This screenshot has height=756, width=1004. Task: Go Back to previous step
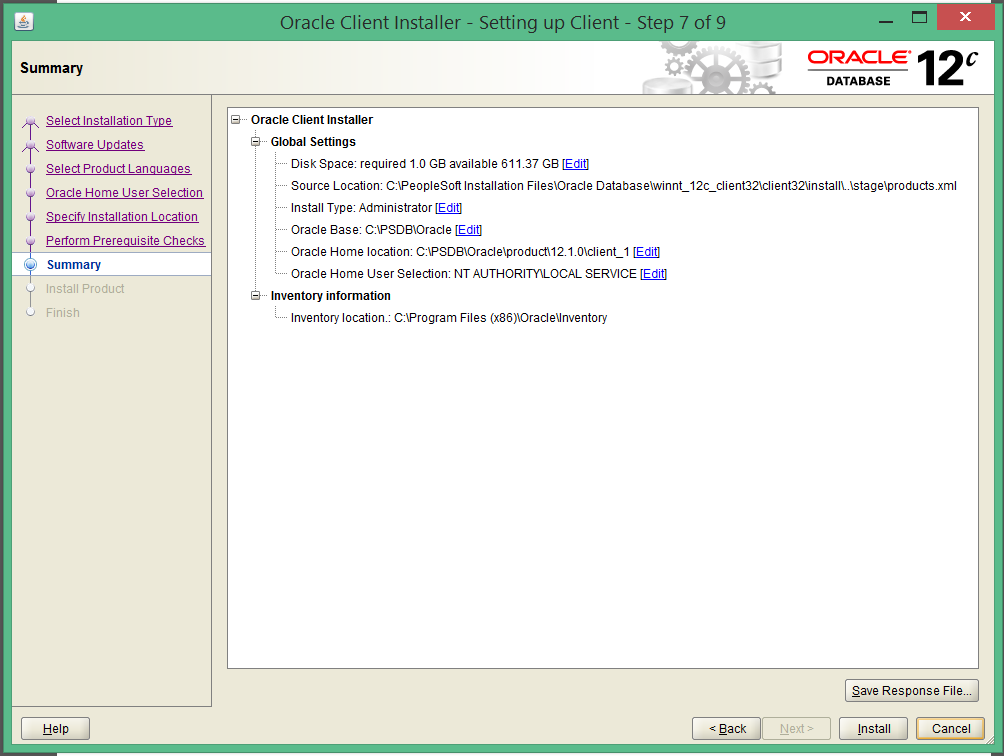[x=726, y=728]
